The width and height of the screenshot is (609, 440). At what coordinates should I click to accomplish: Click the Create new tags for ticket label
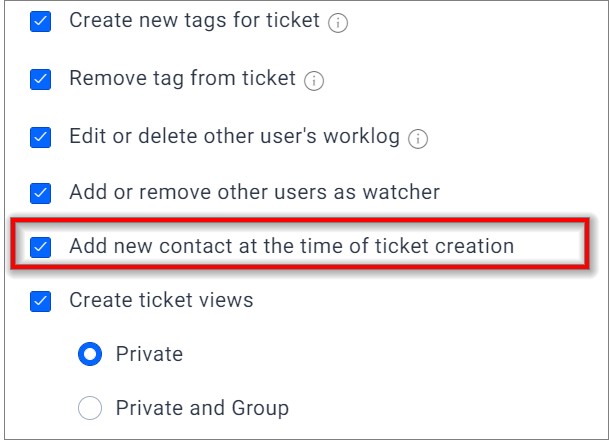(x=194, y=20)
